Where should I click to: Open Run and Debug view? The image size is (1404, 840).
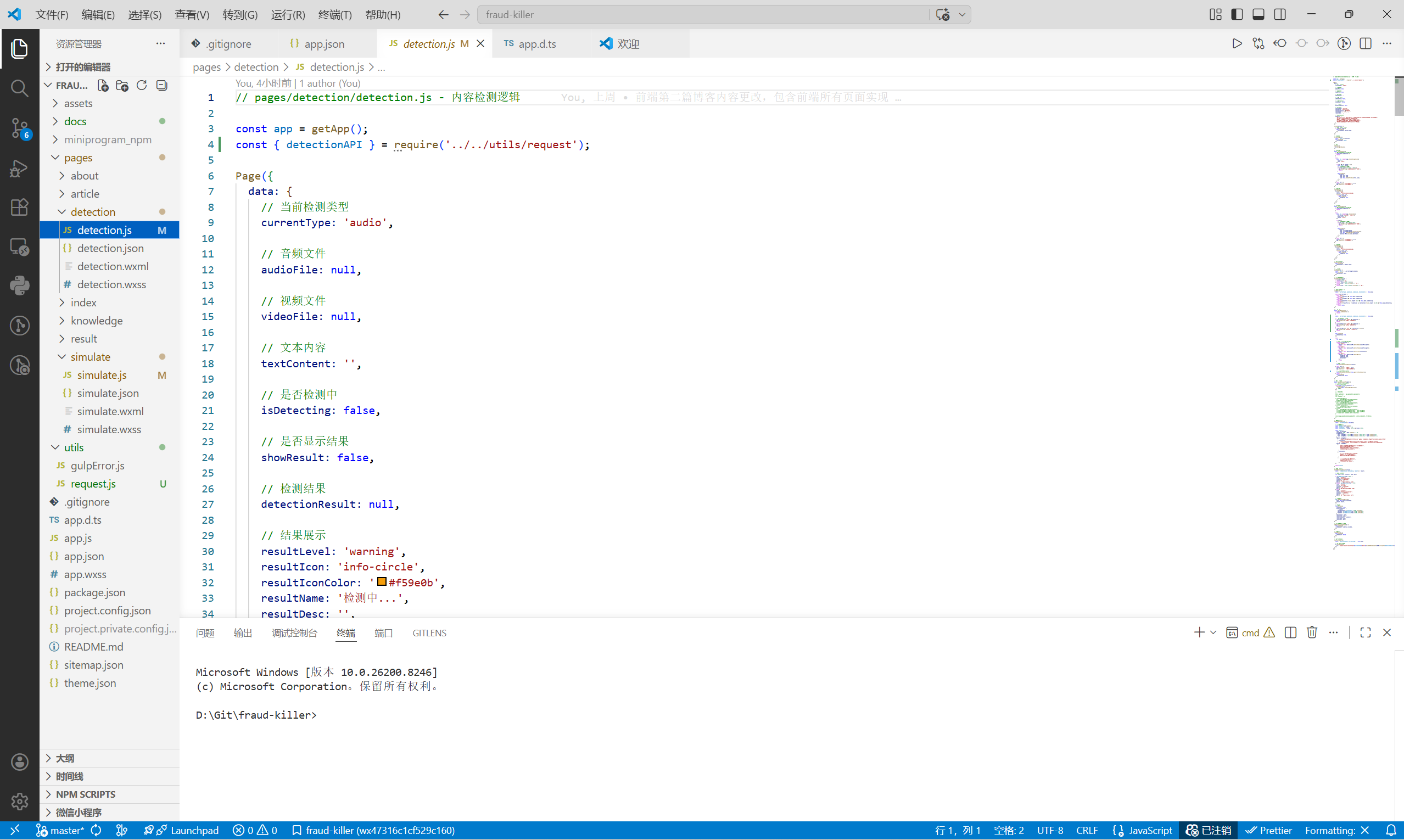tap(19, 168)
